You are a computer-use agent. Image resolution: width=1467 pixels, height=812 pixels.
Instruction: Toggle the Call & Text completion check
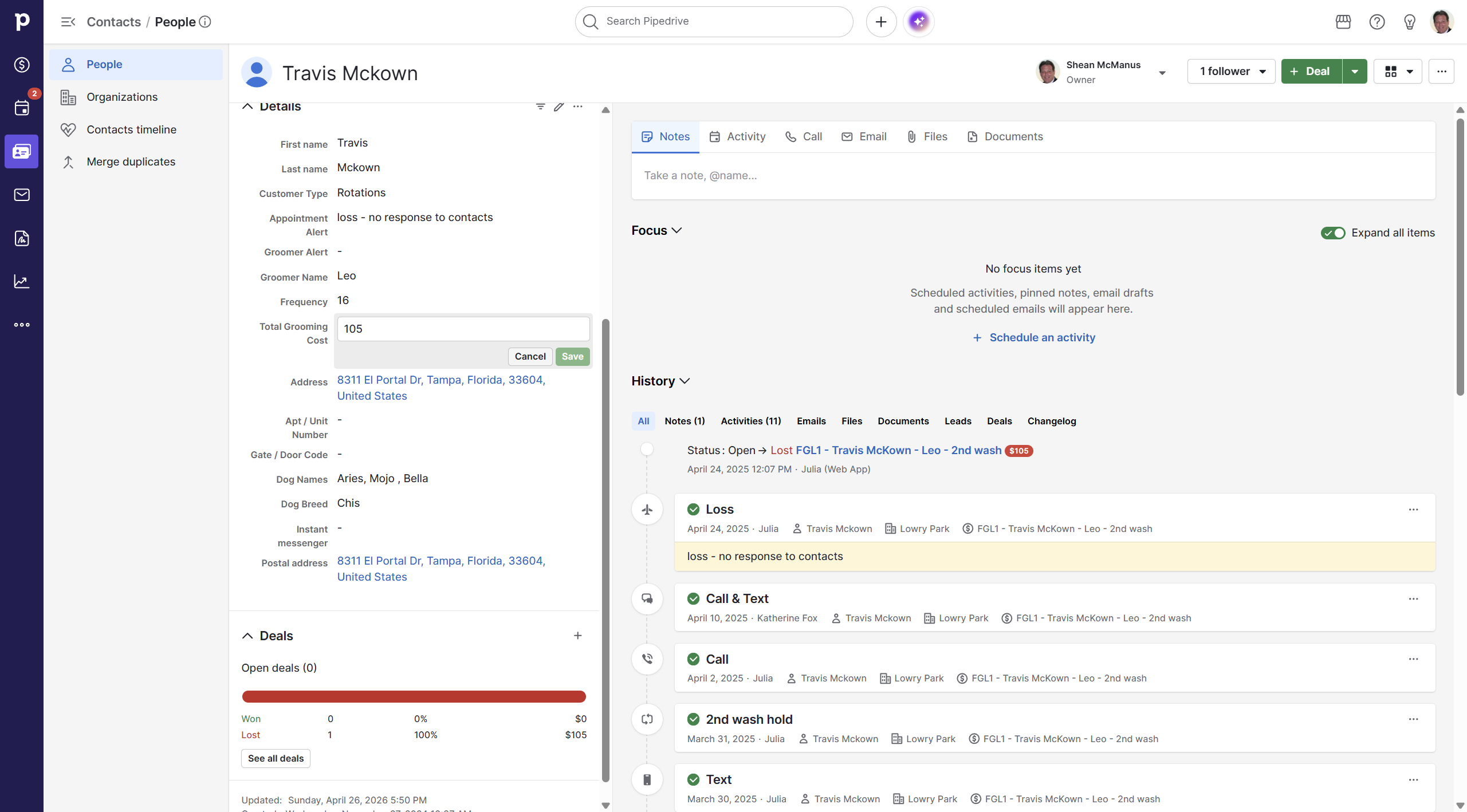click(x=693, y=598)
